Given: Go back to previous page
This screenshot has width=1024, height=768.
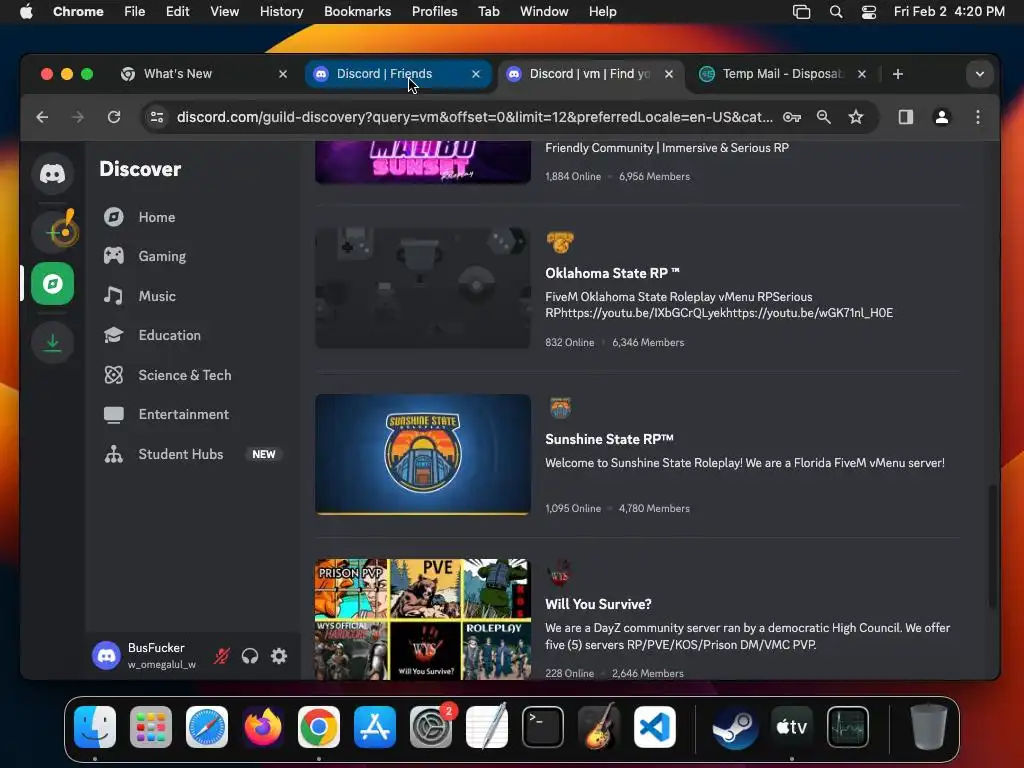Looking at the screenshot, I should pyautogui.click(x=42, y=117).
